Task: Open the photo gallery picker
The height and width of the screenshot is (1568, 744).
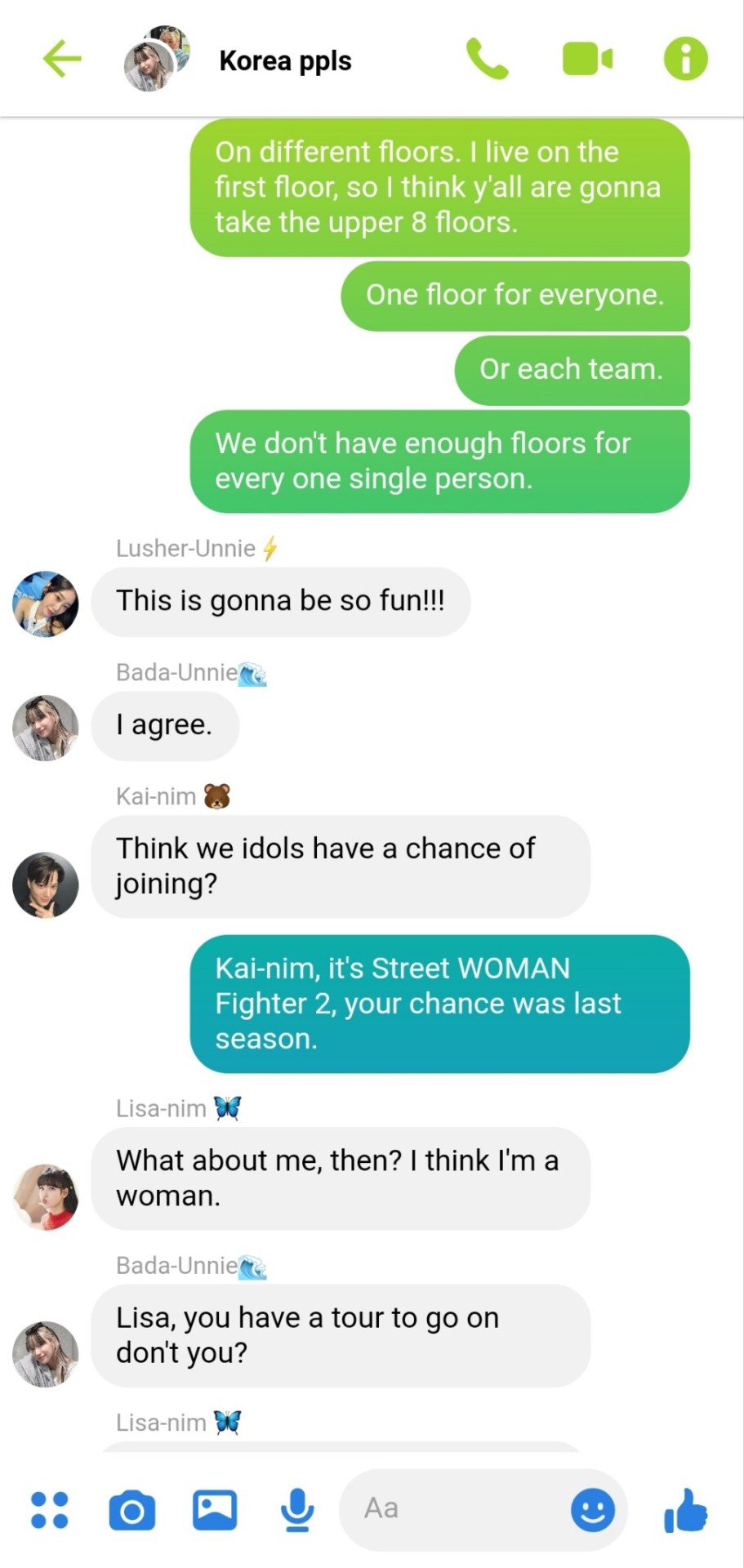Action: 215,1510
